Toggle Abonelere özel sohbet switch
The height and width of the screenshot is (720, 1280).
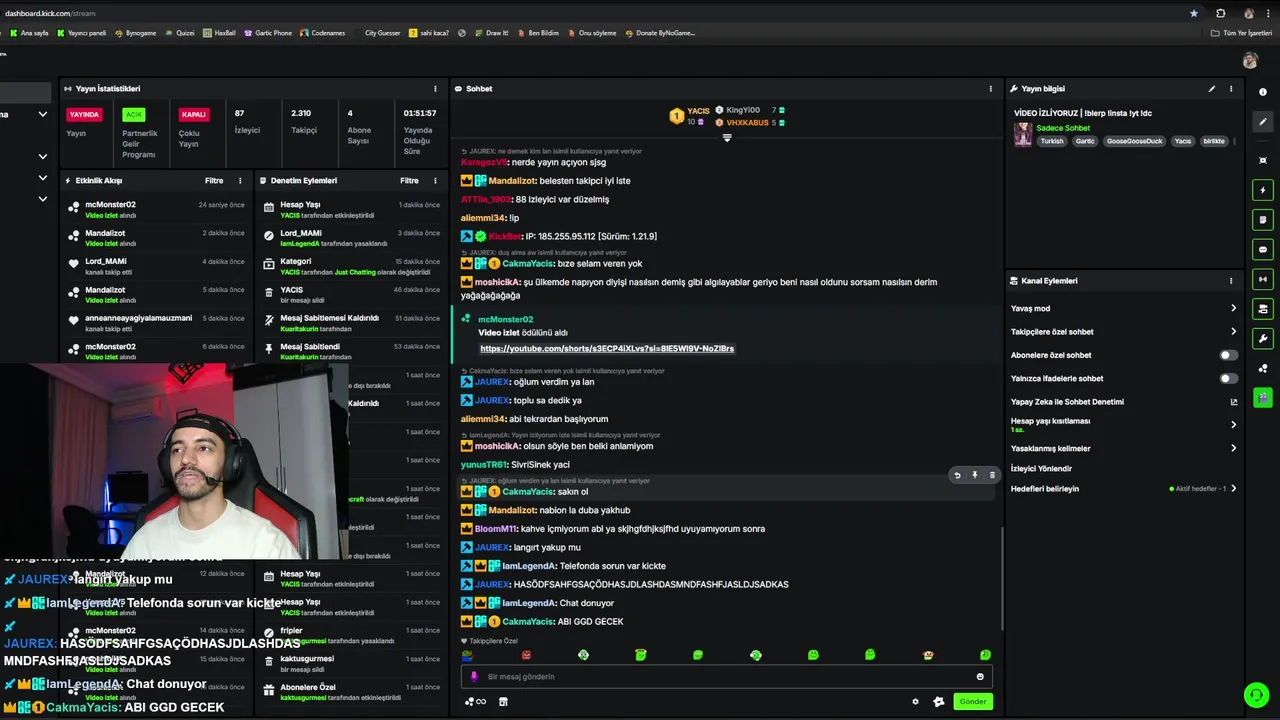(1228, 355)
